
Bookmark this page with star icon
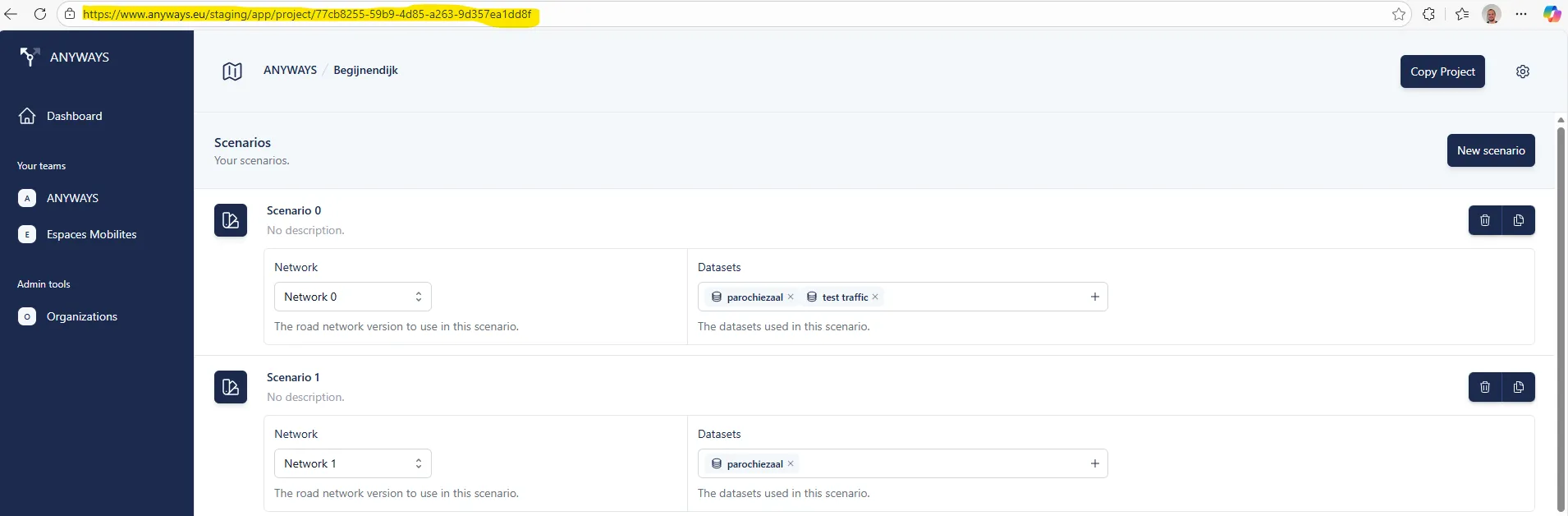pyautogui.click(x=1399, y=14)
